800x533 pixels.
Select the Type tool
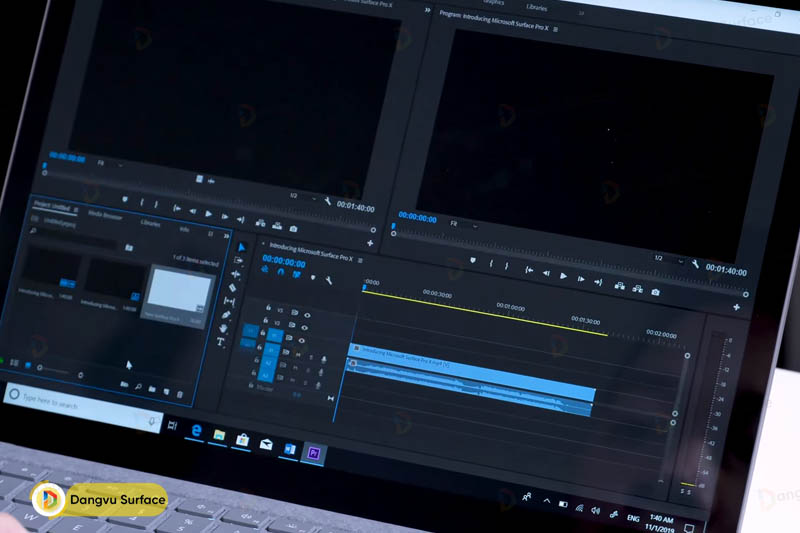[222, 342]
